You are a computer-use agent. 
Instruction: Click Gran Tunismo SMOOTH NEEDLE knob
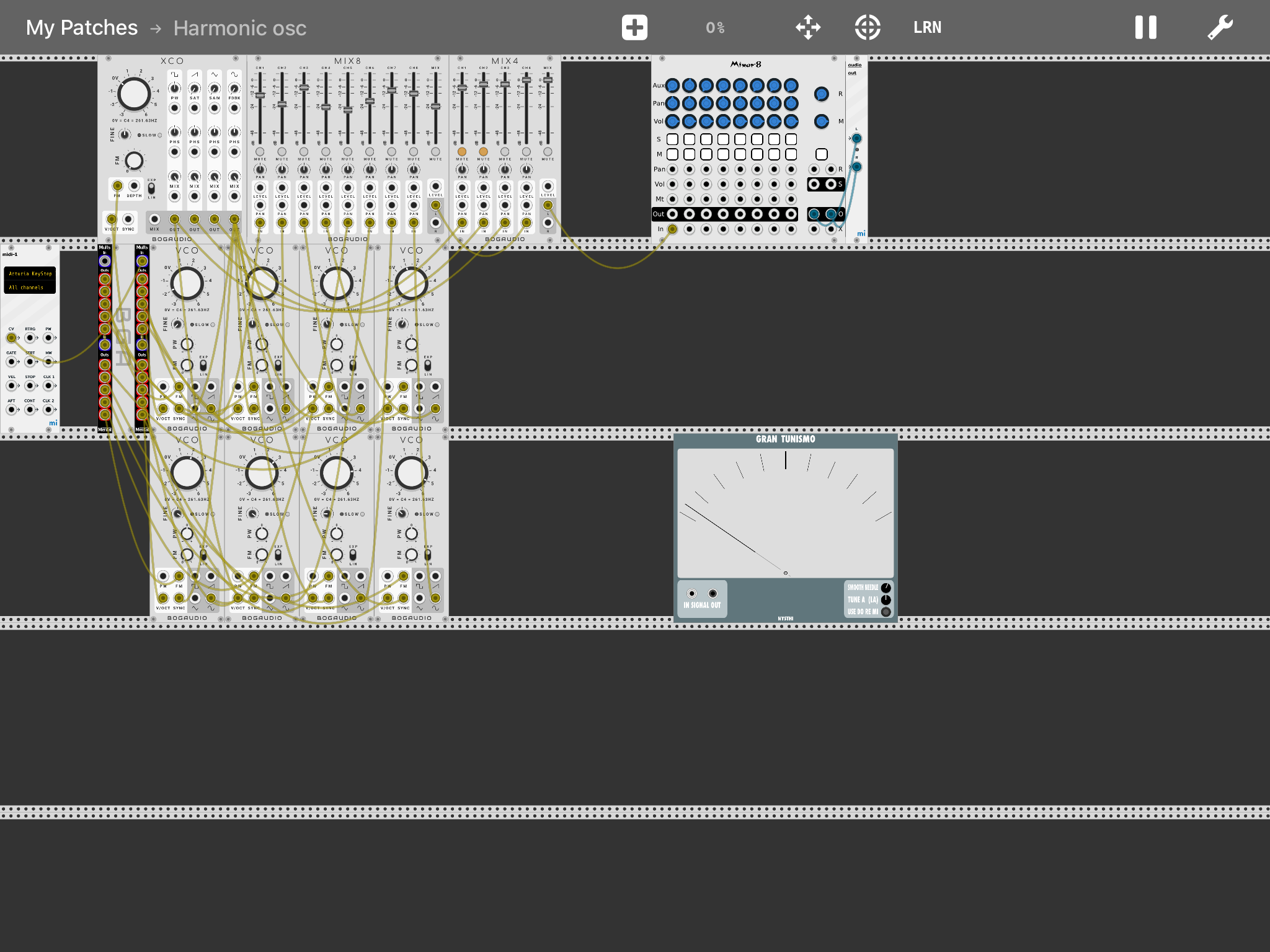point(886,588)
